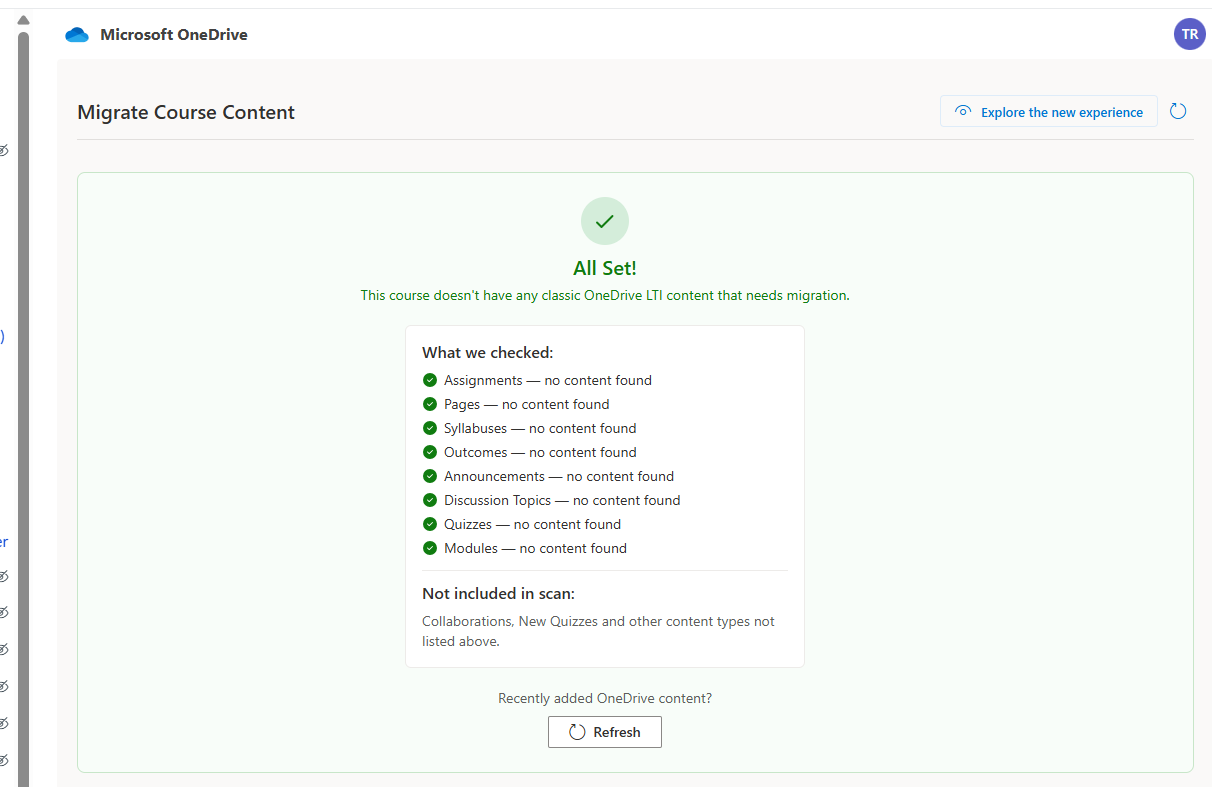Click the no classic OneDrive LTI content message
This screenshot has width=1212, height=787.
[x=605, y=295]
